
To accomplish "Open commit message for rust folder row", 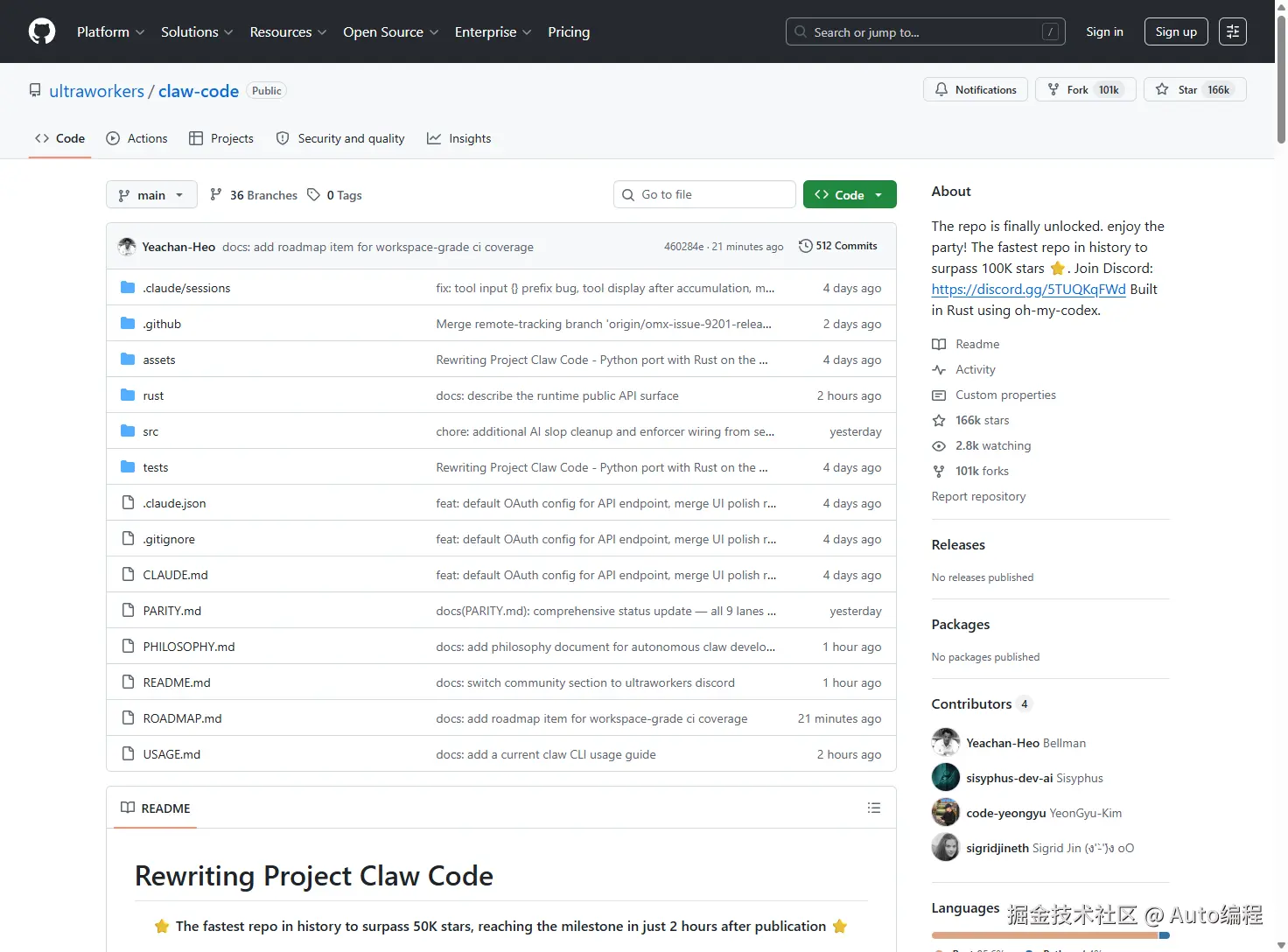I will pyautogui.click(x=557, y=395).
